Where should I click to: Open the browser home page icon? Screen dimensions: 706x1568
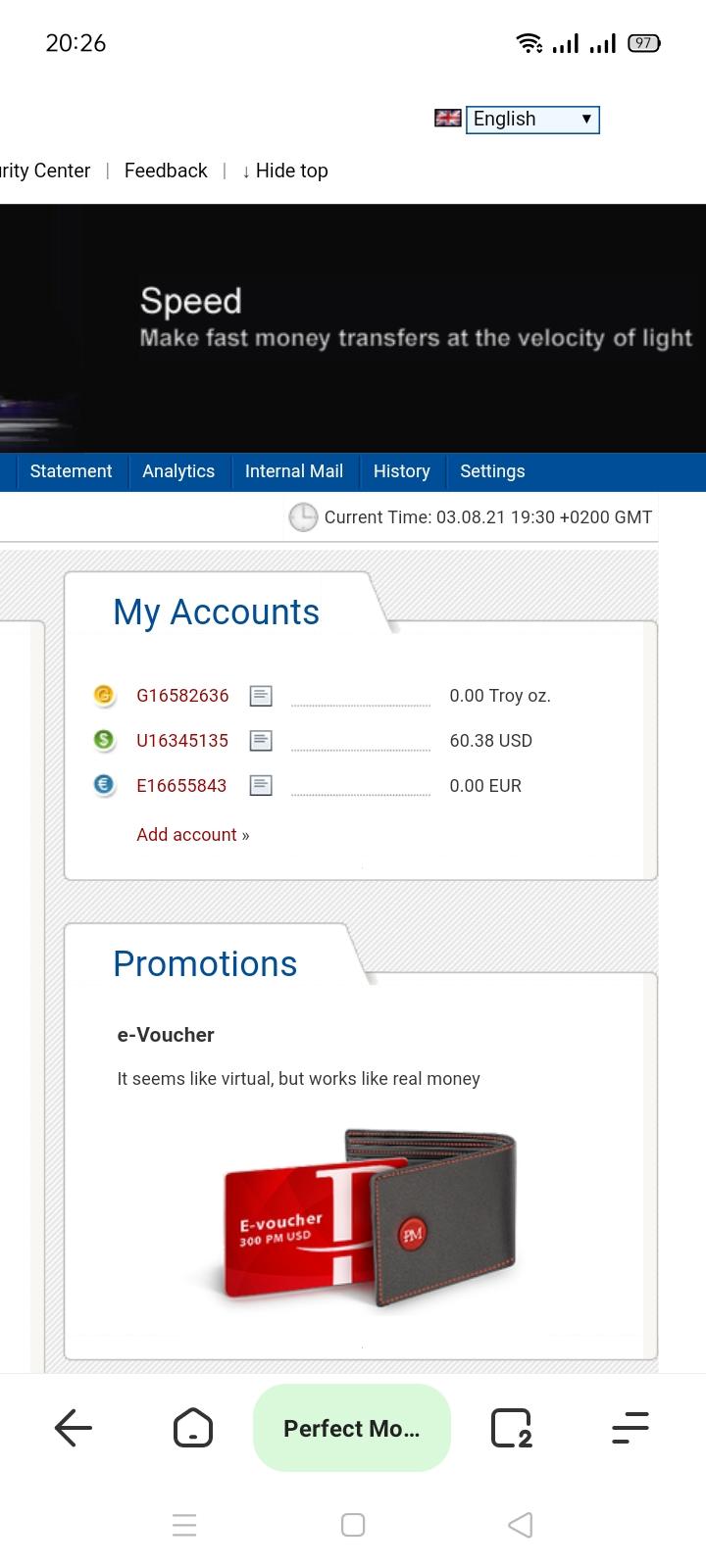click(193, 1428)
